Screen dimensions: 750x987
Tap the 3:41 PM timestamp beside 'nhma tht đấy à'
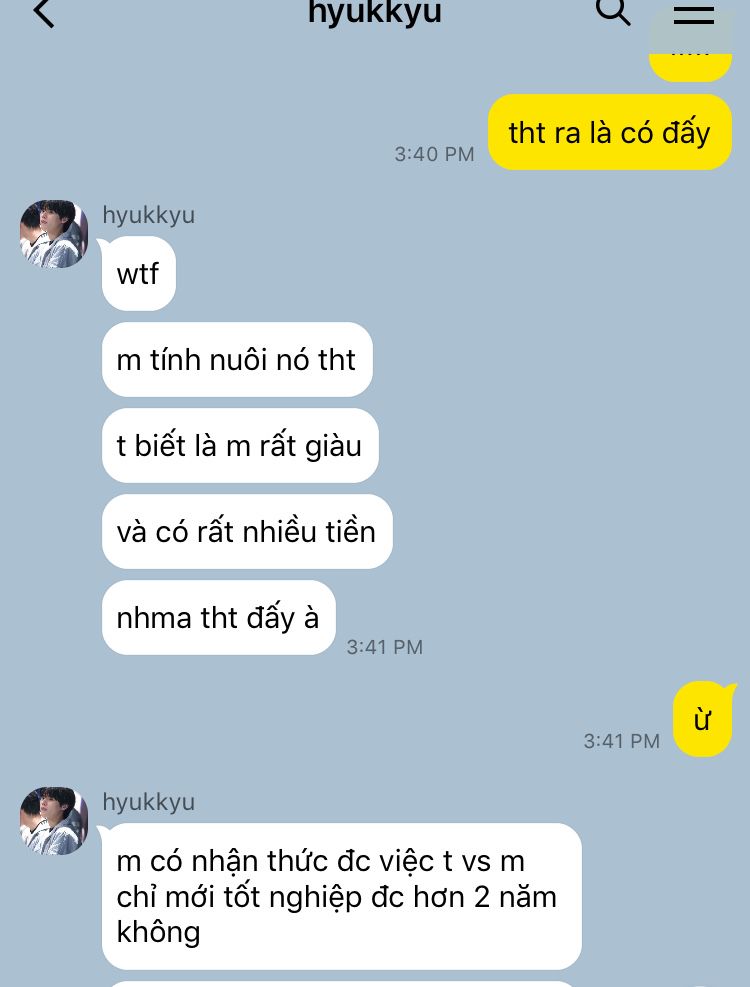[x=385, y=646]
